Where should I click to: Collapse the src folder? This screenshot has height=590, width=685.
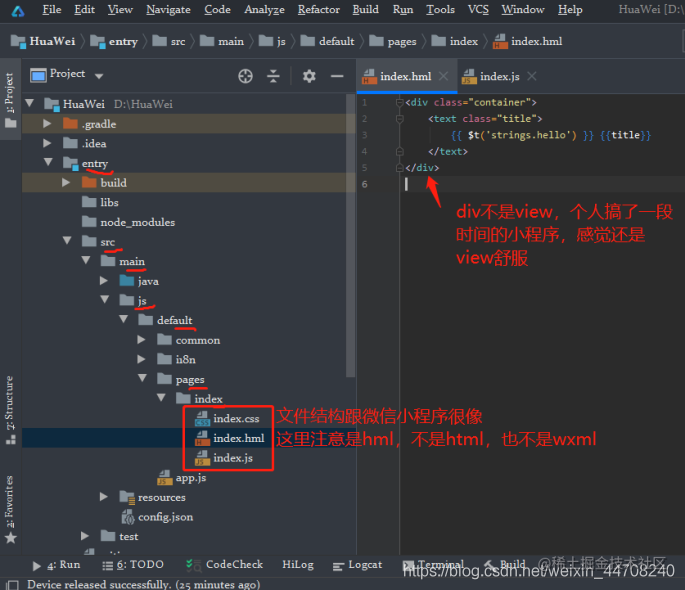tap(67, 240)
